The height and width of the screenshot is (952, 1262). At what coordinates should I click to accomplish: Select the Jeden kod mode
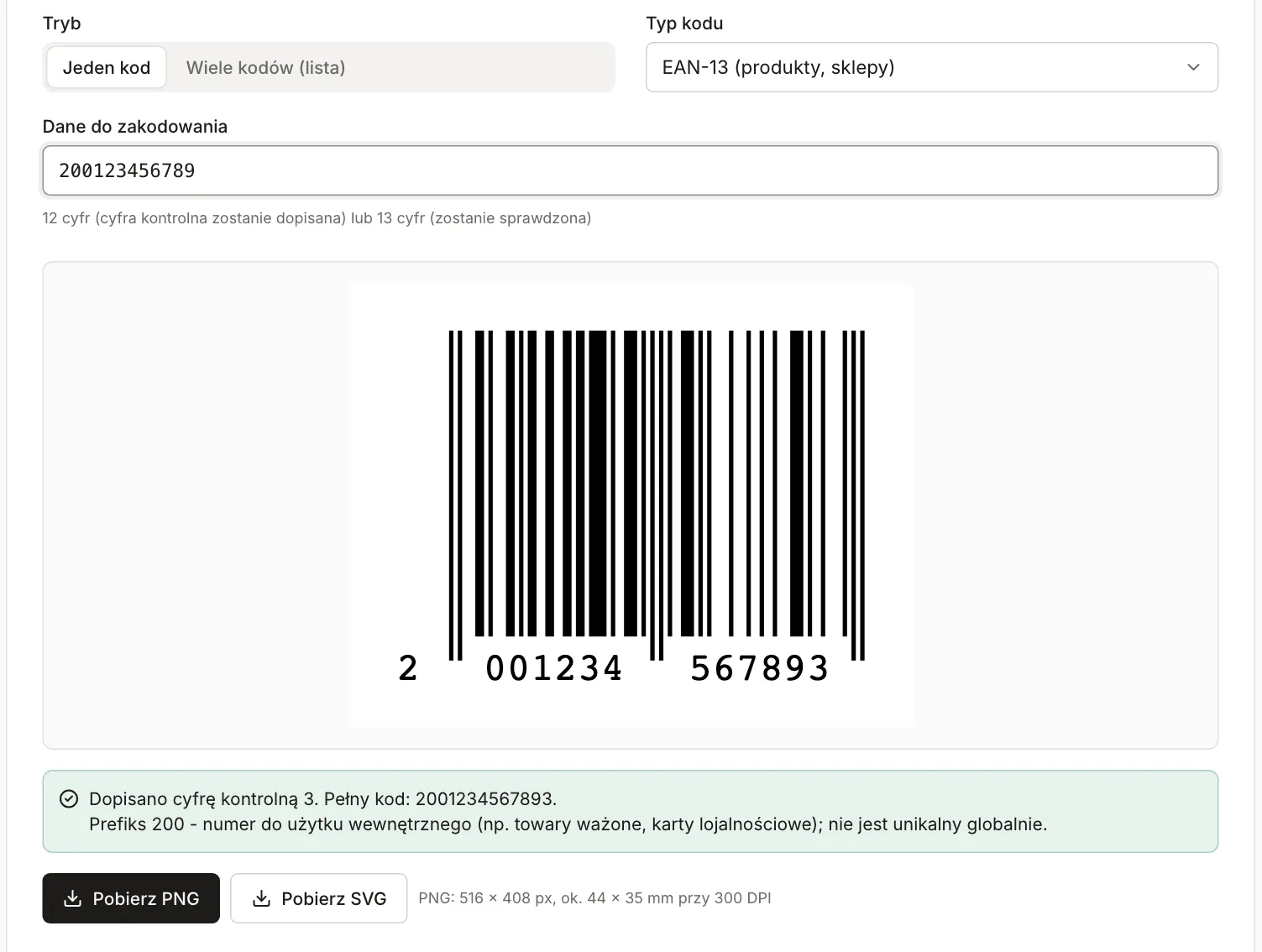click(107, 67)
